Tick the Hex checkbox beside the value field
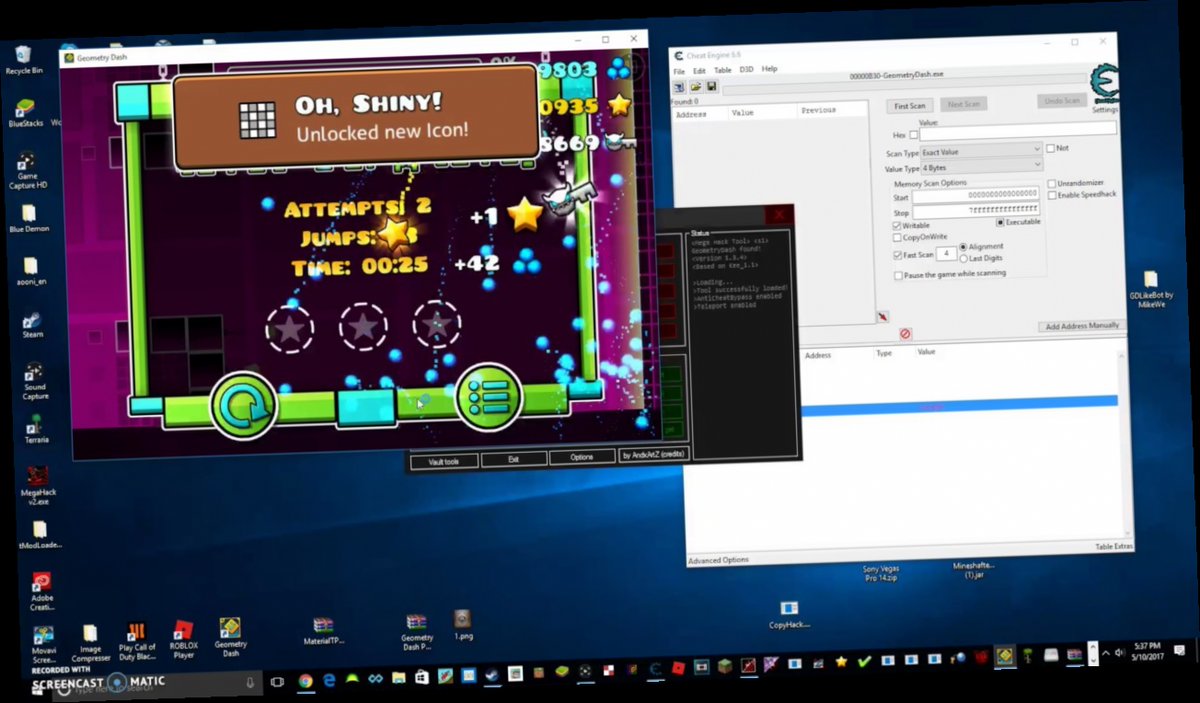Viewport: 1200px width, 703px height. pyautogui.click(x=913, y=135)
